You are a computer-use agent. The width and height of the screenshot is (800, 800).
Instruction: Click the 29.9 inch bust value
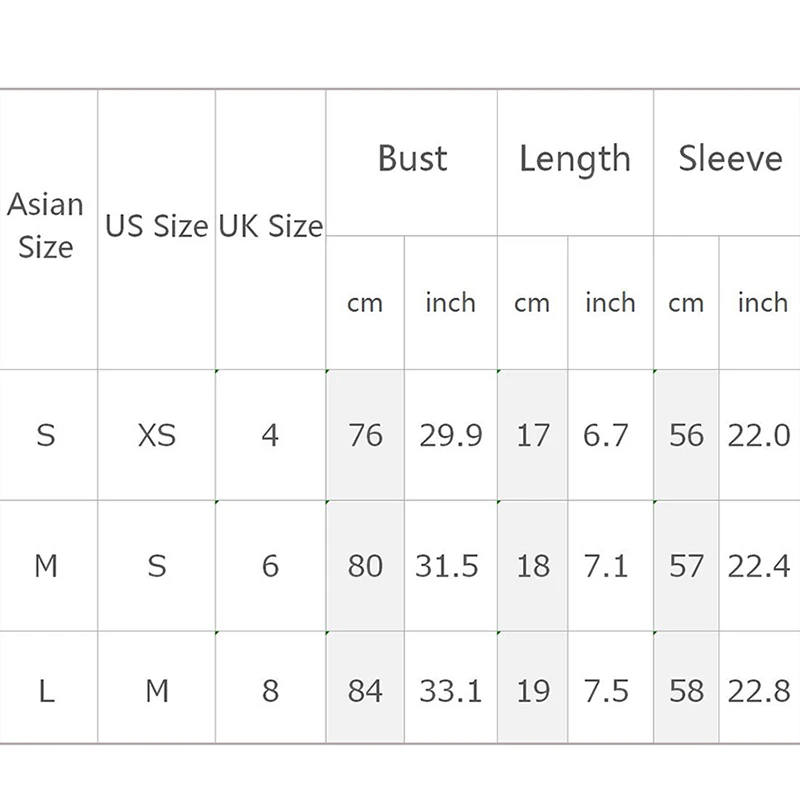tap(451, 435)
